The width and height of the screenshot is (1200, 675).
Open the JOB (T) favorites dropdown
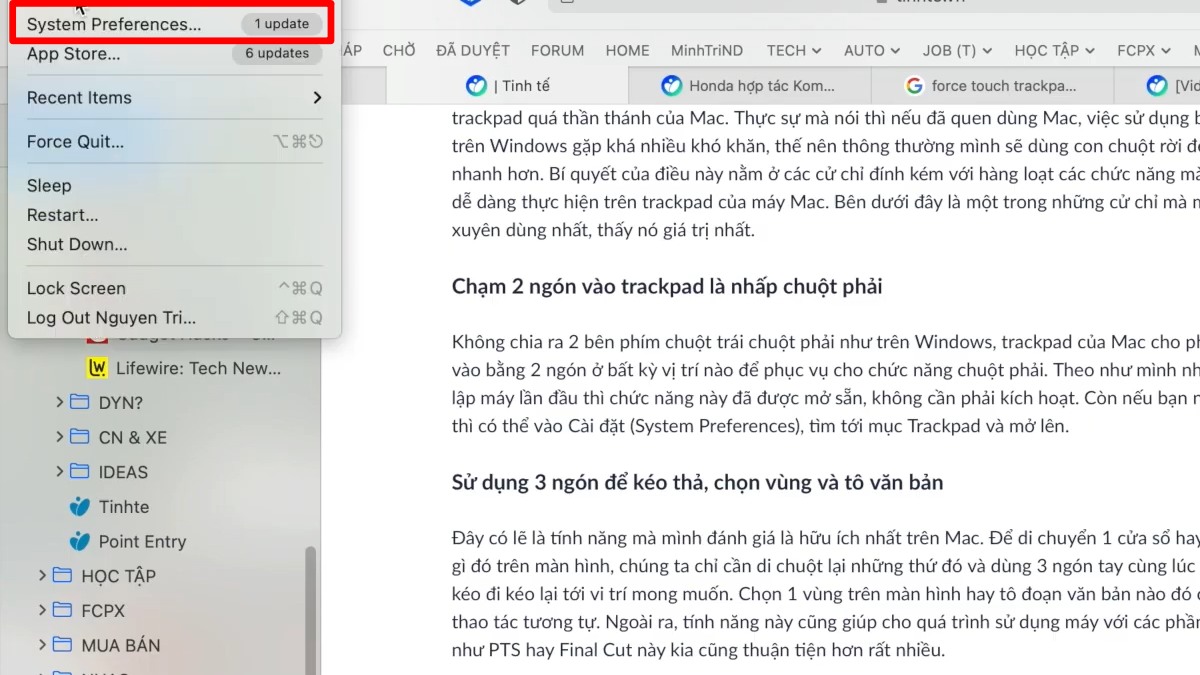click(957, 50)
